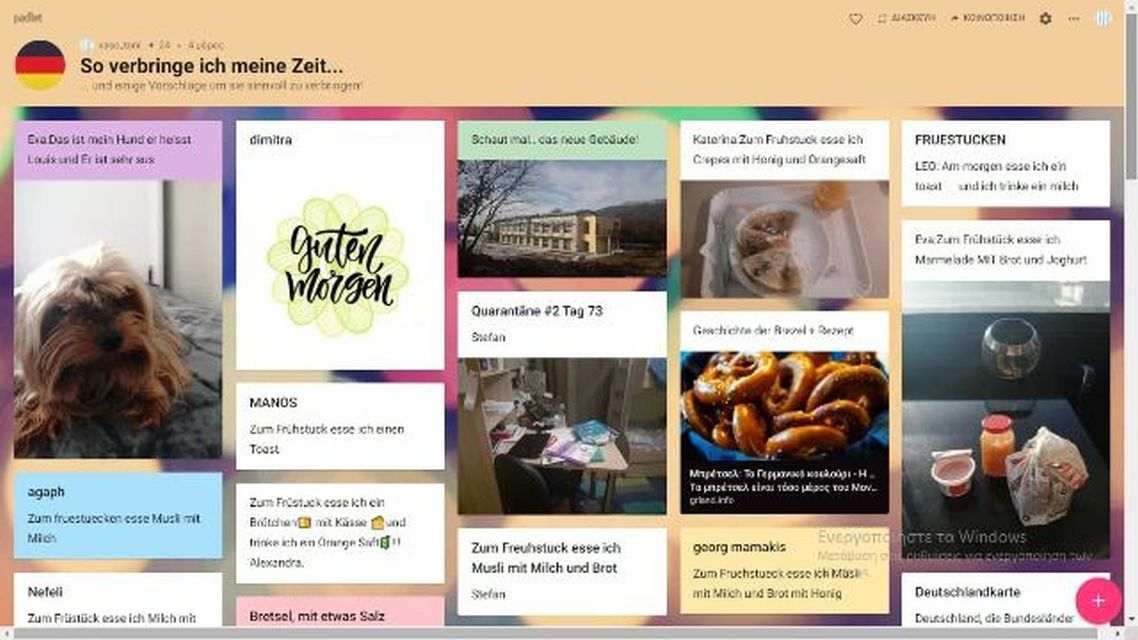Screen dimensions: 1138x640
Task: Click the pink plus add-post button
Action: [1098, 601]
